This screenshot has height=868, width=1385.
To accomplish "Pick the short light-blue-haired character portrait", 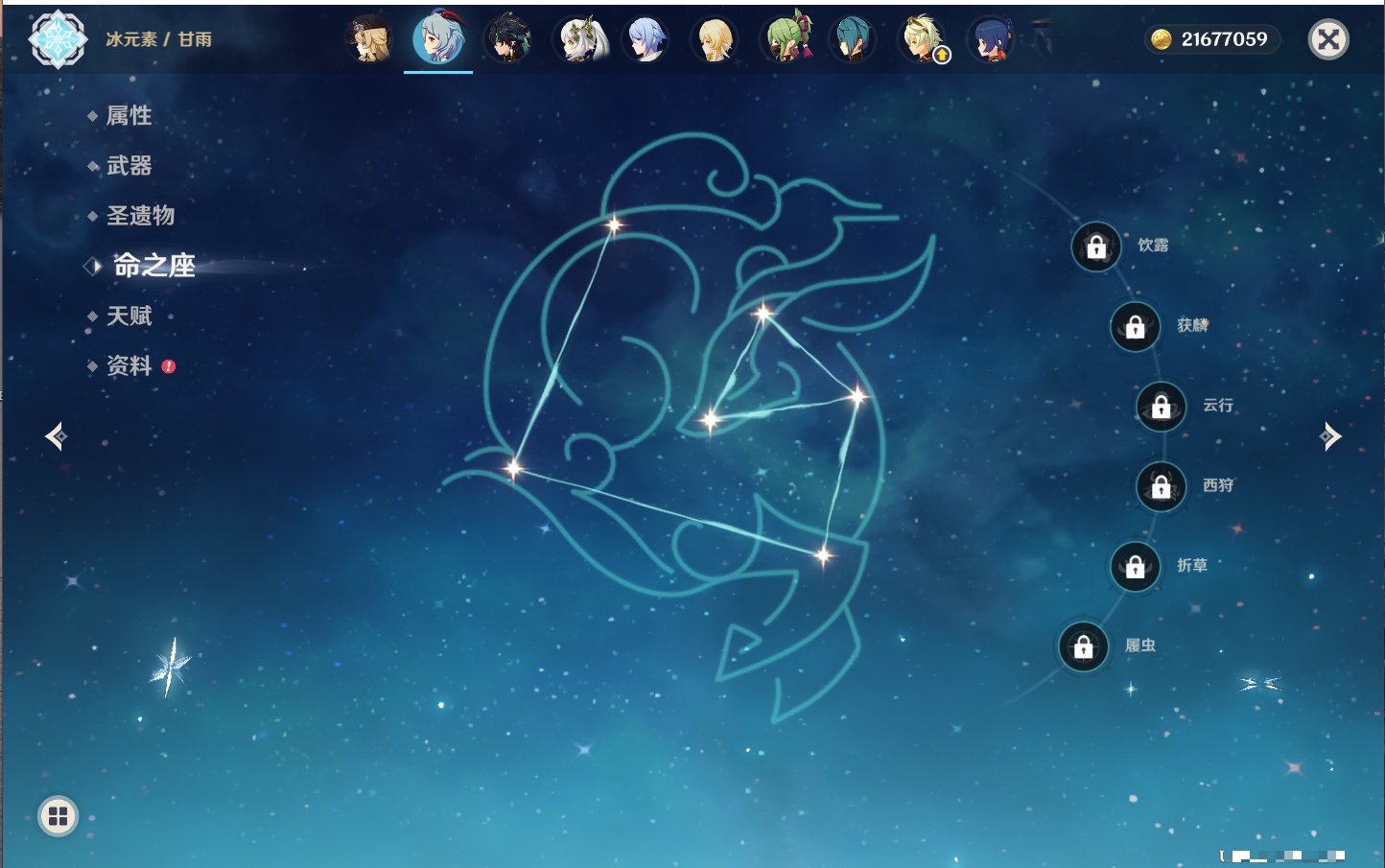I will [646, 39].
